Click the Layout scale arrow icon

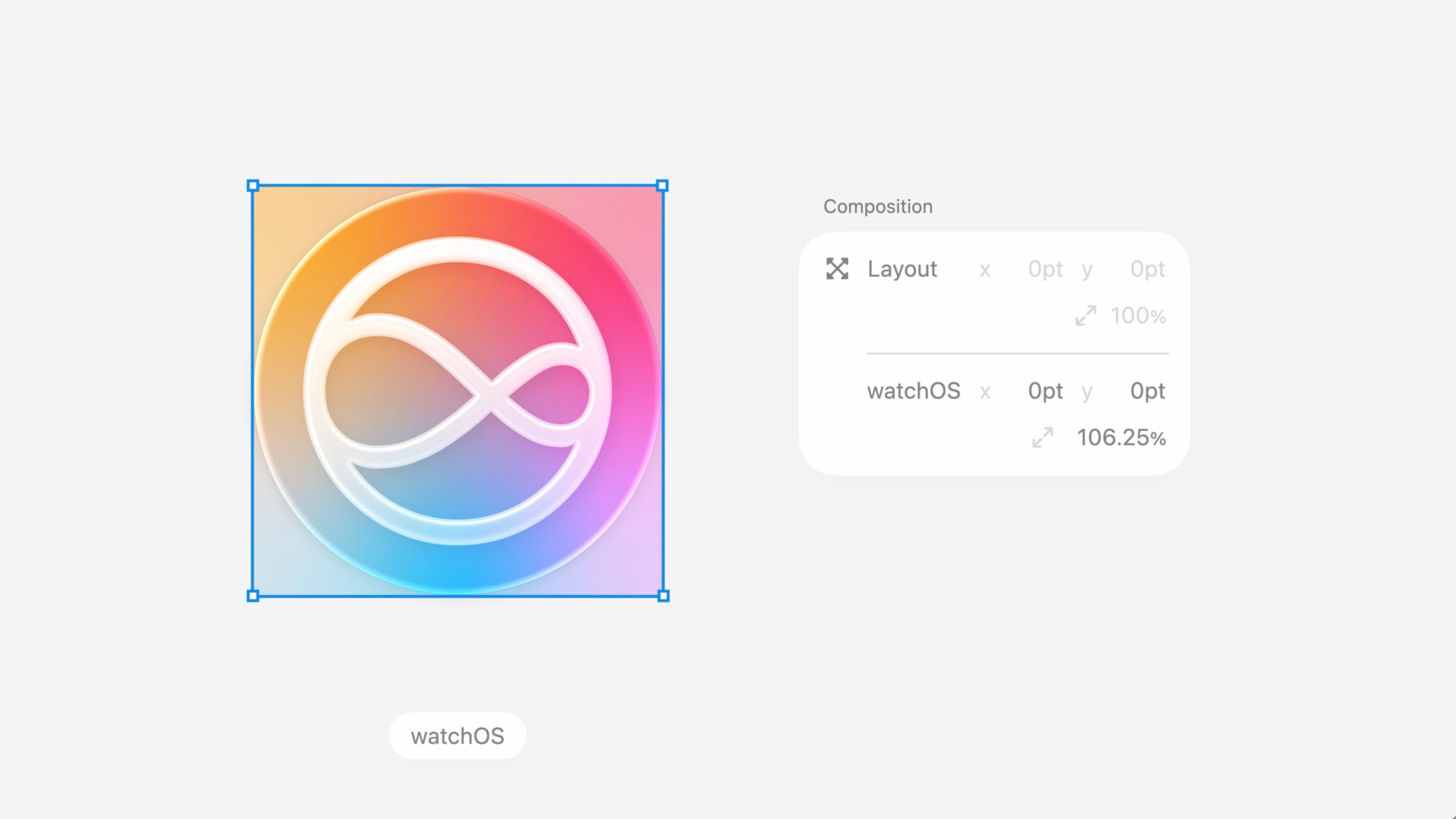(1086, 316)
